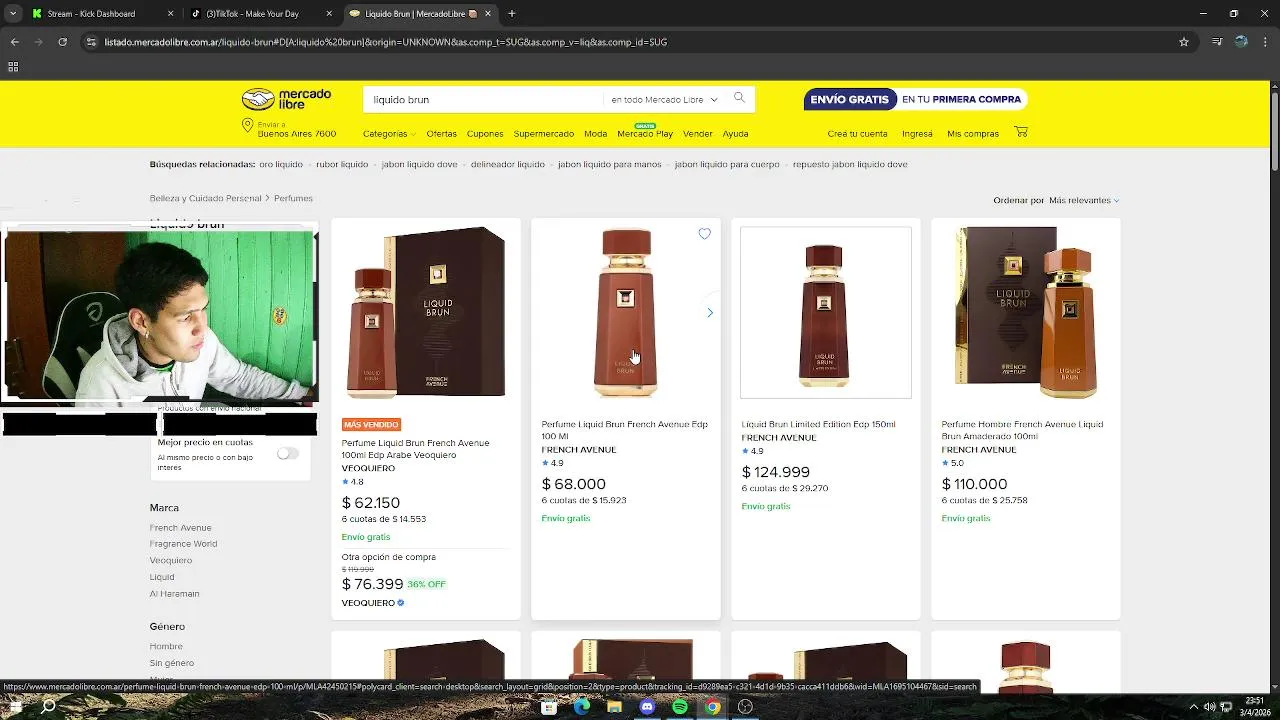Open the 'en todo Mercado Libre' search scope dropdown
This screenshot has height=720, width=1280.
pyautogui.click(x=664, y=100)
